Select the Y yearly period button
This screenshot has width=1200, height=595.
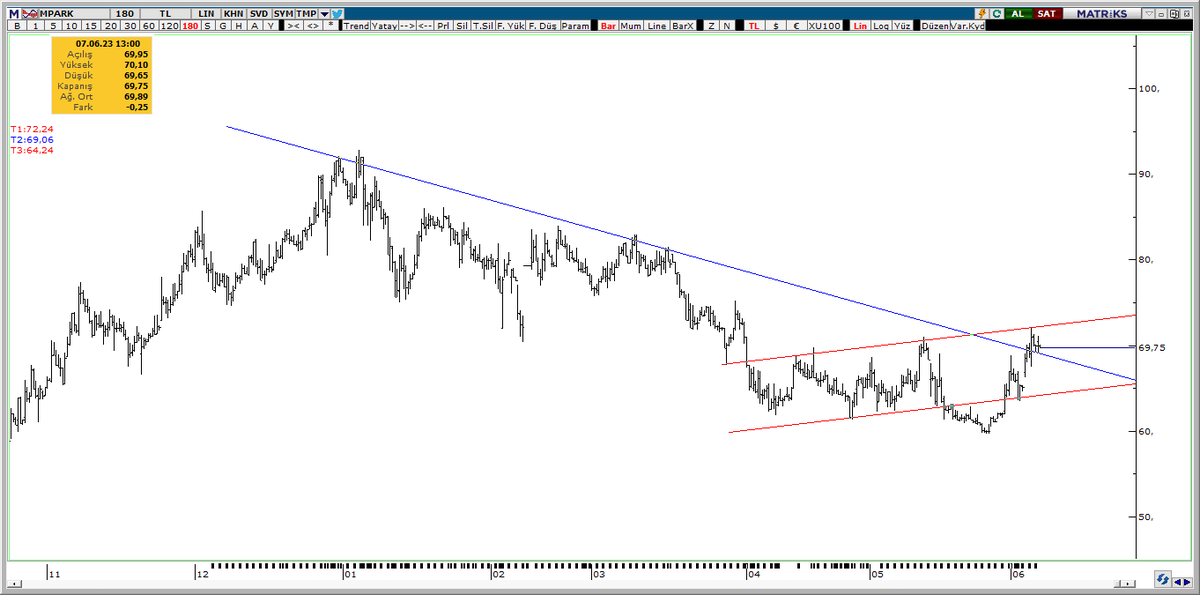[x=271, y=26]
